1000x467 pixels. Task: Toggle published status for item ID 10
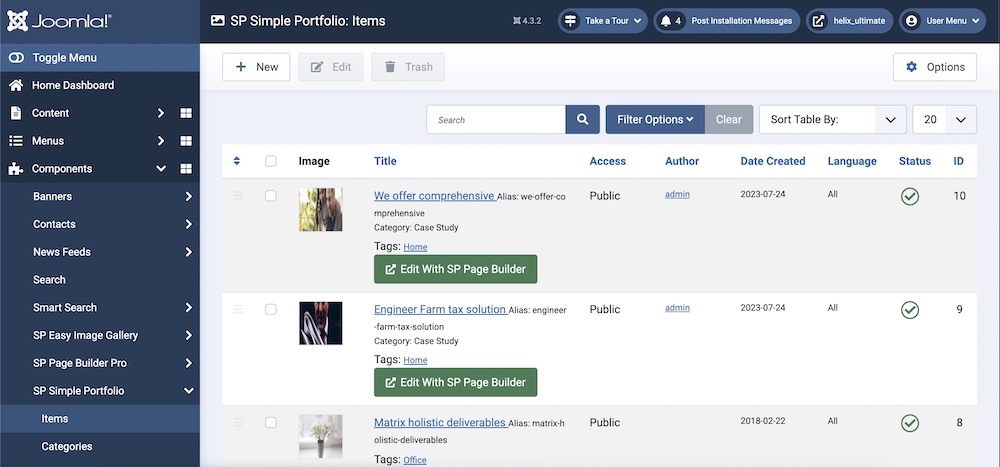click(909, 196)
